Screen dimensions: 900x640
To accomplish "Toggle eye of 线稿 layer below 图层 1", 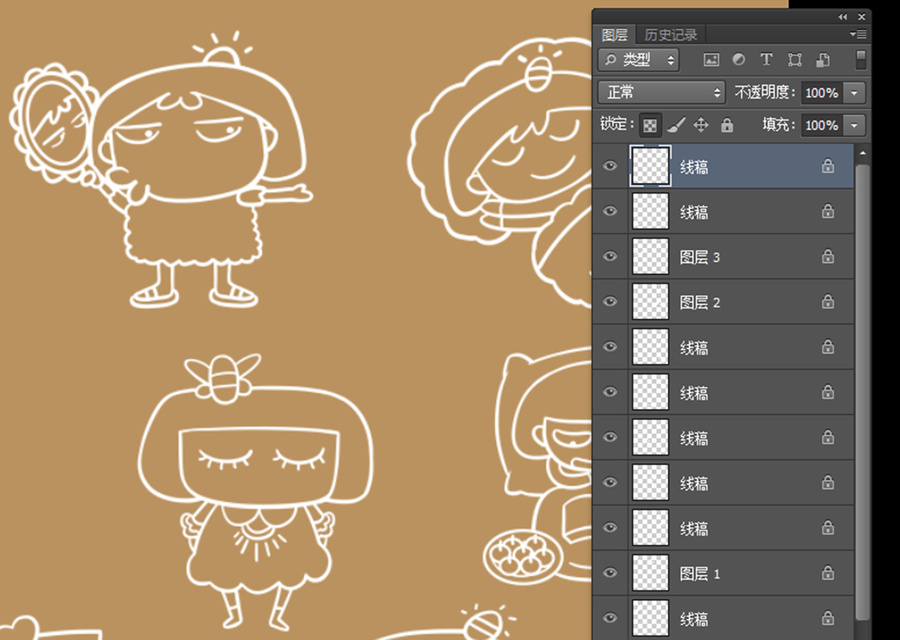I will (610, 618).
